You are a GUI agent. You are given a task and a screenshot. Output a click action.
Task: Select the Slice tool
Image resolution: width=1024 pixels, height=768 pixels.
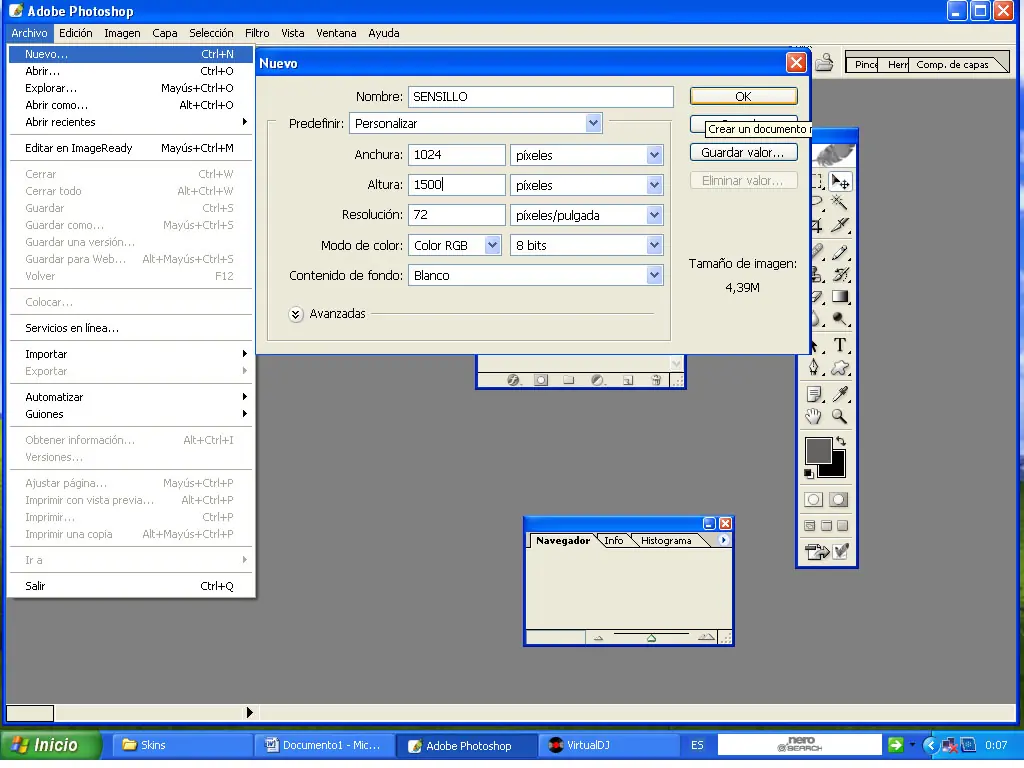coord(840,225)
